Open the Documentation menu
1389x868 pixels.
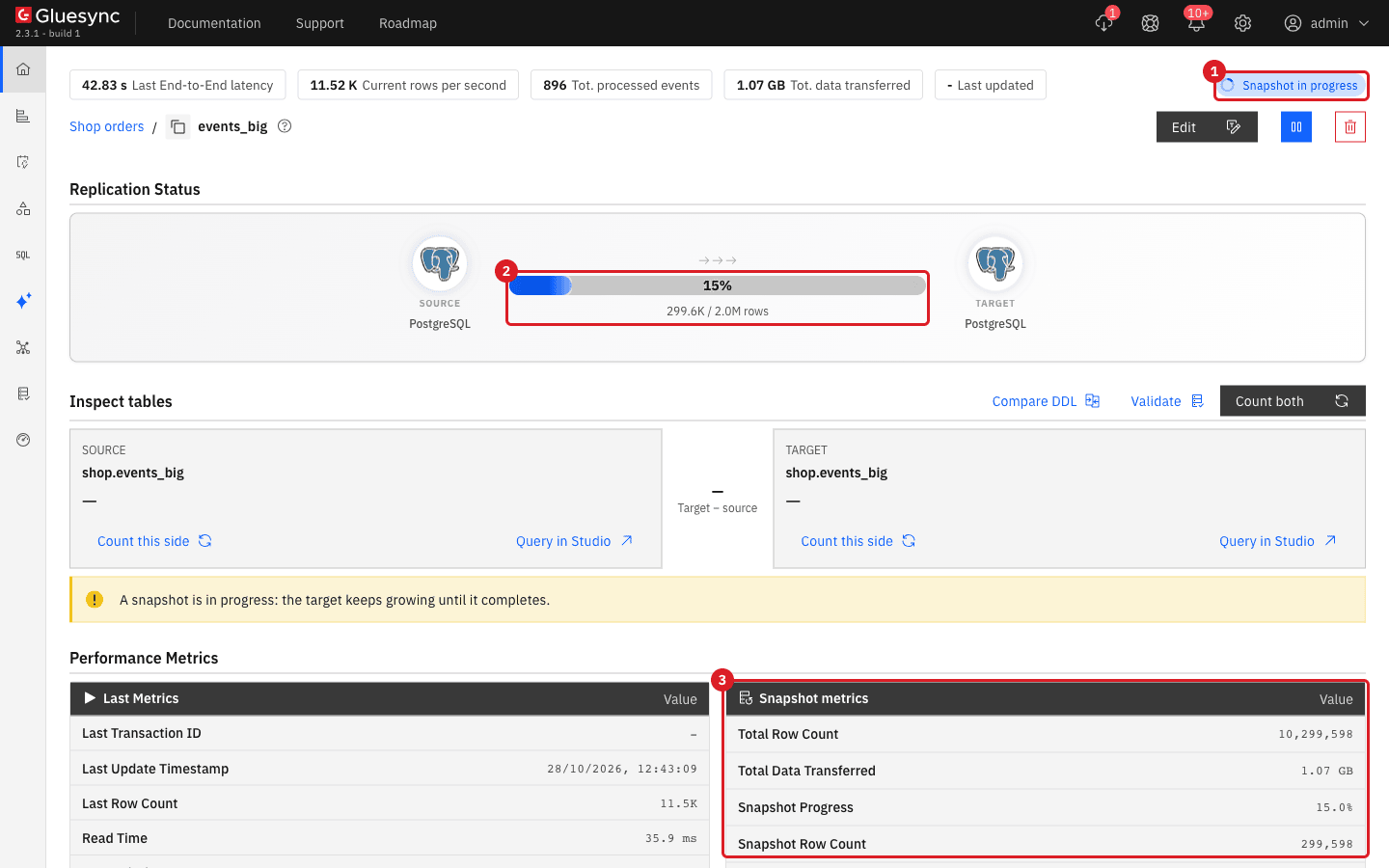pyautogui.click(x=214, y=23)
